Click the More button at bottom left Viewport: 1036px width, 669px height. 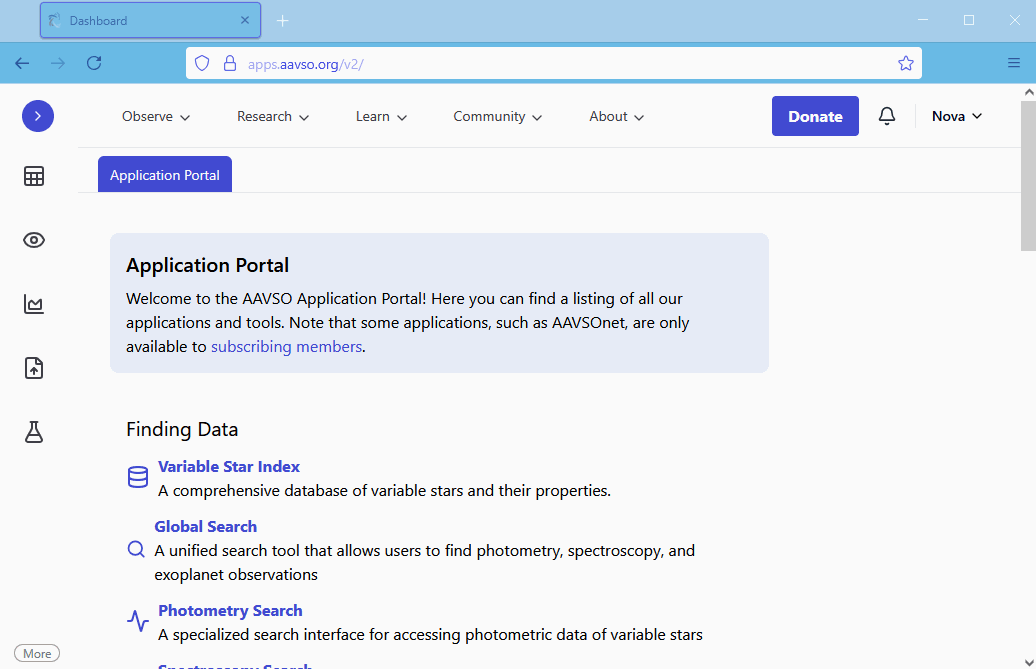[37, 653]
